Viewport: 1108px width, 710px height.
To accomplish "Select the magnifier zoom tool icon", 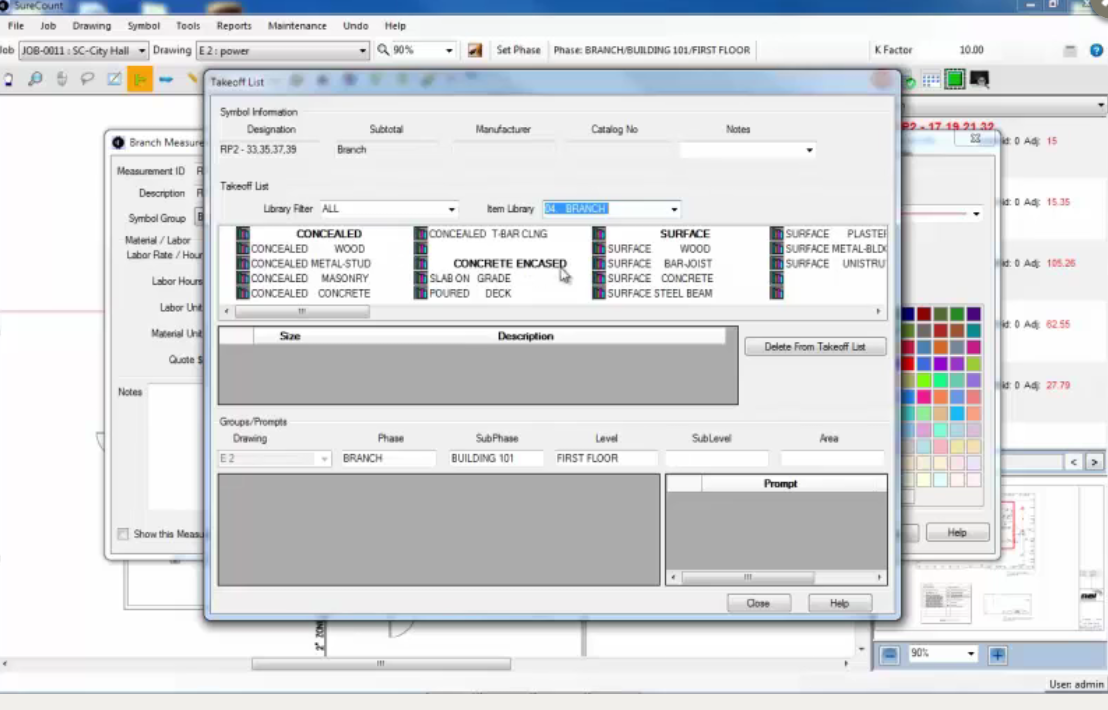I will 35,79.
